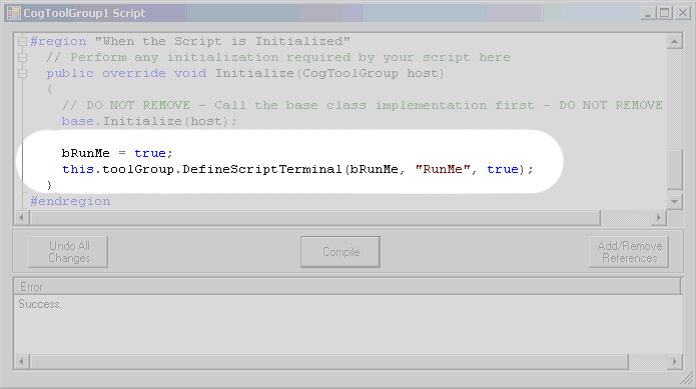Click the Error column header
The height and width of the screenshot is (389, 696).
click(x=348, y=287)
